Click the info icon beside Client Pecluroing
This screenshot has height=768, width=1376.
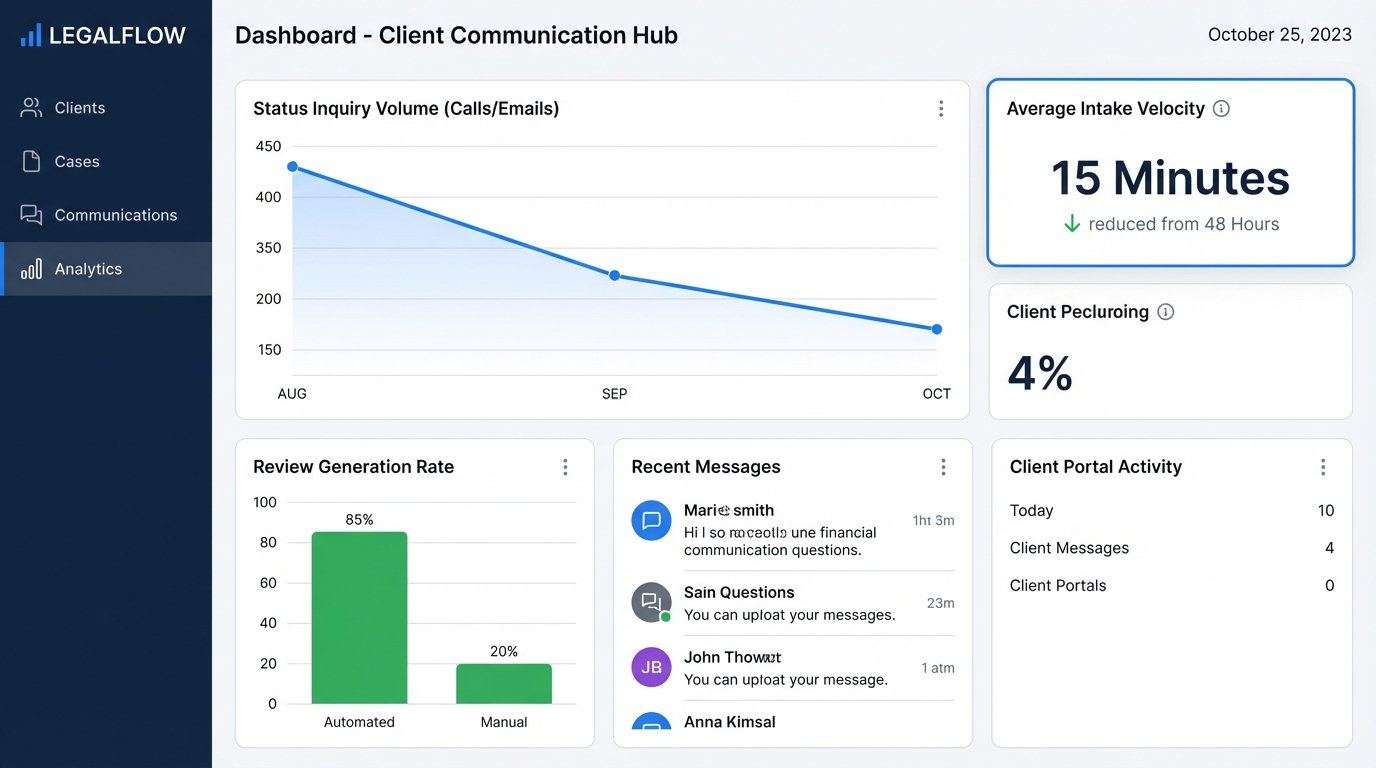1165,311
